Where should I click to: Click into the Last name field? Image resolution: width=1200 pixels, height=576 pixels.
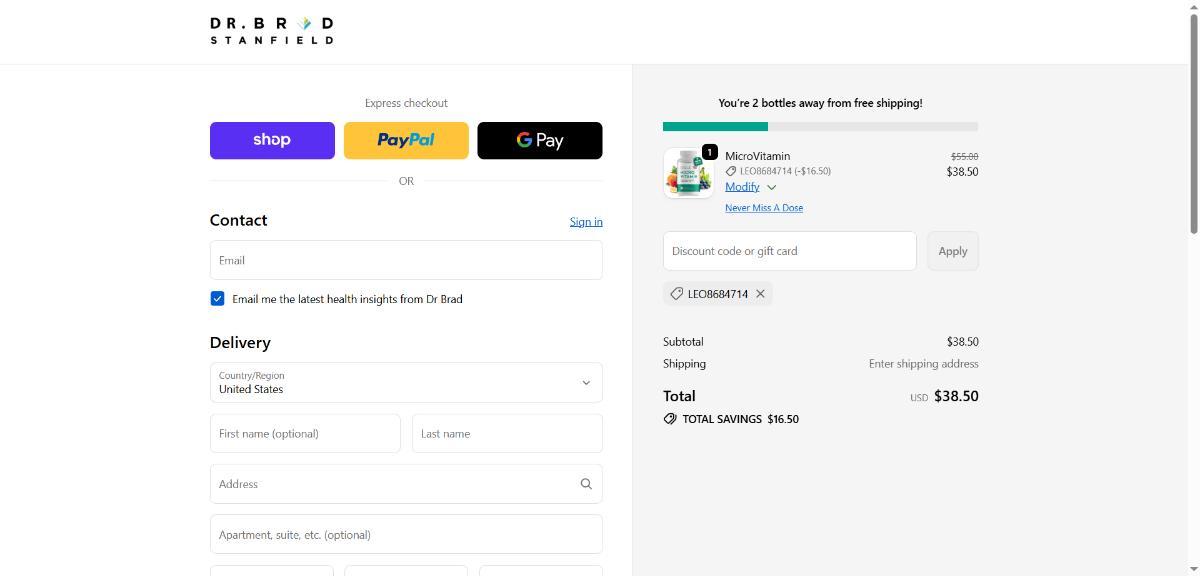pyautogui.click(x=507, y=434)
